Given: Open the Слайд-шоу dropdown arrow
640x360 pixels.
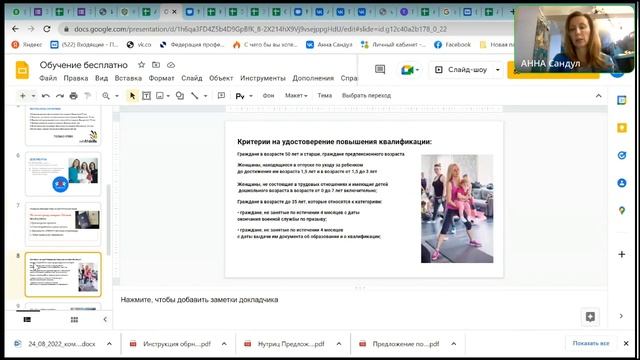Looking at the screenshot, I should 498,70.
